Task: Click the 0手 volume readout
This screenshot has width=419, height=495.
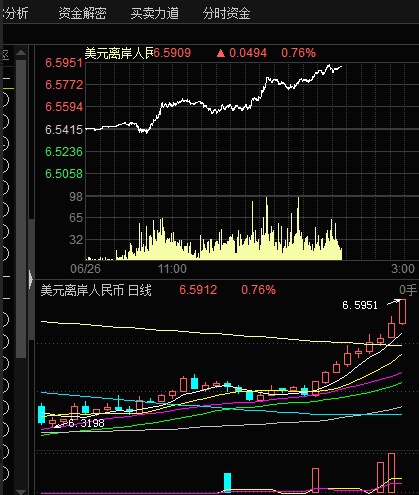Action: pyautogui.click(x=408, y=290)
